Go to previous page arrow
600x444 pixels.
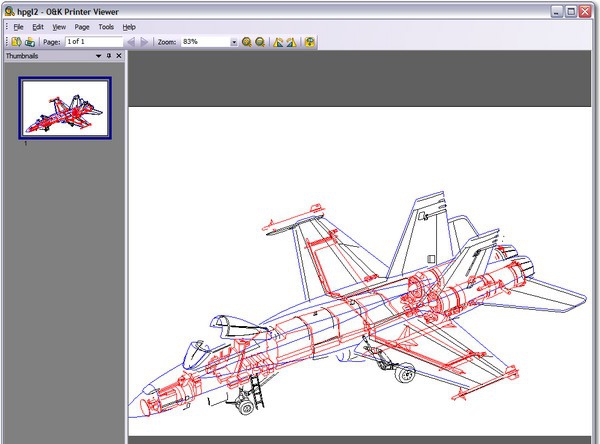click(131, 42)
